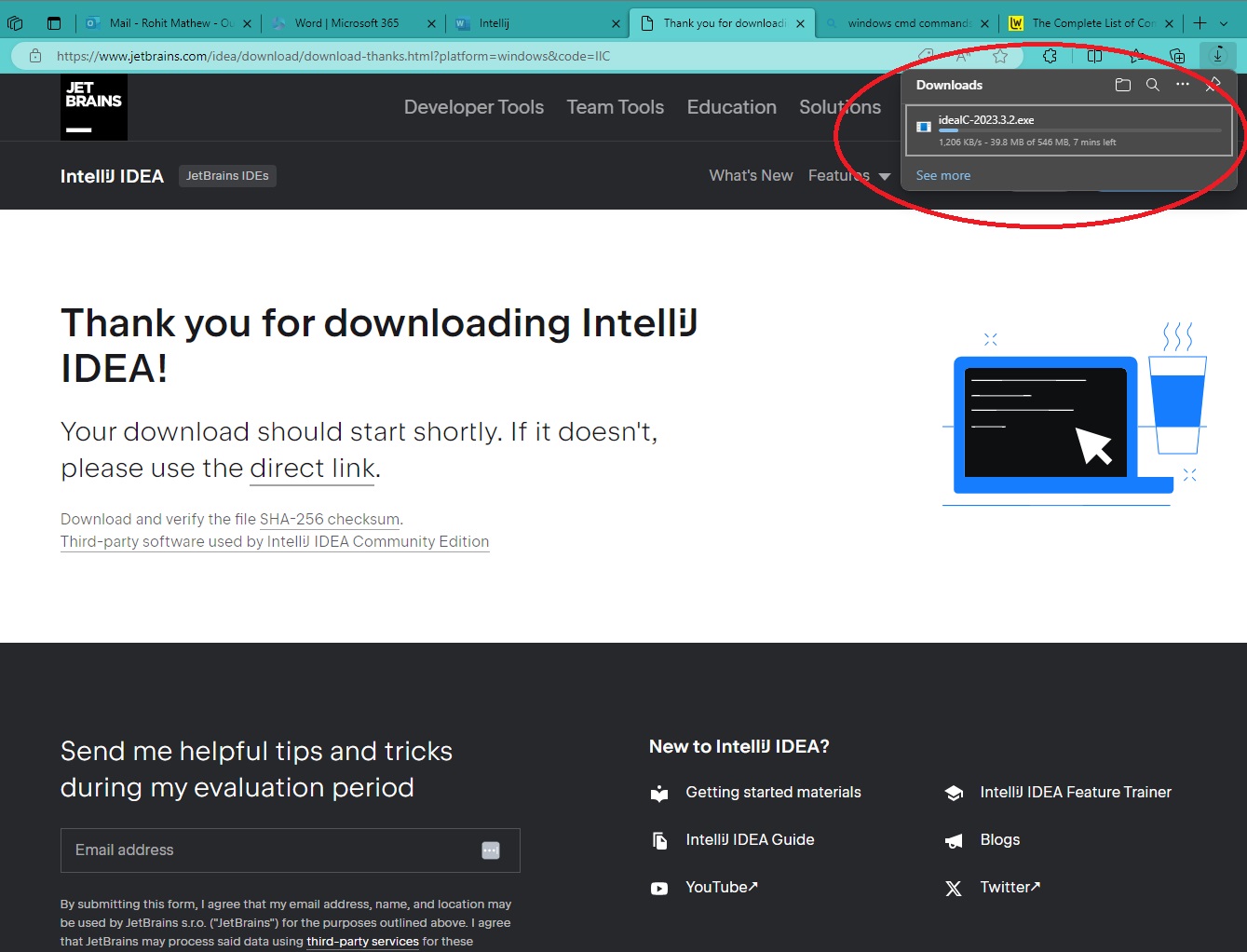Screen dimensions: 1247x952
Task: Click the JetBrains logo
Action: tap(93, 106)
